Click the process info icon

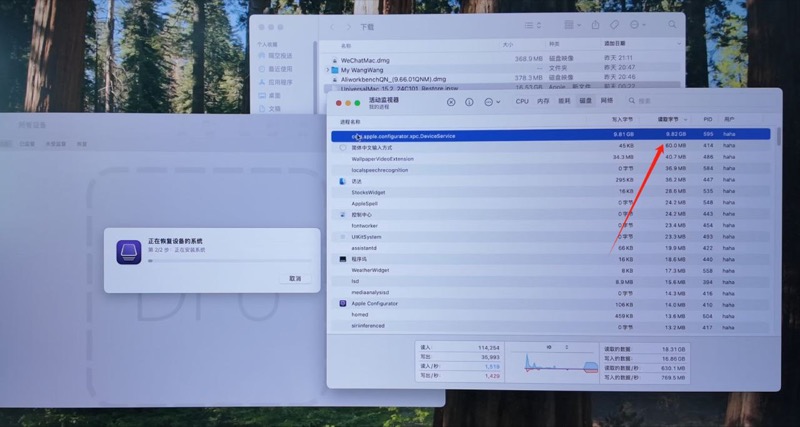[469, 101]
